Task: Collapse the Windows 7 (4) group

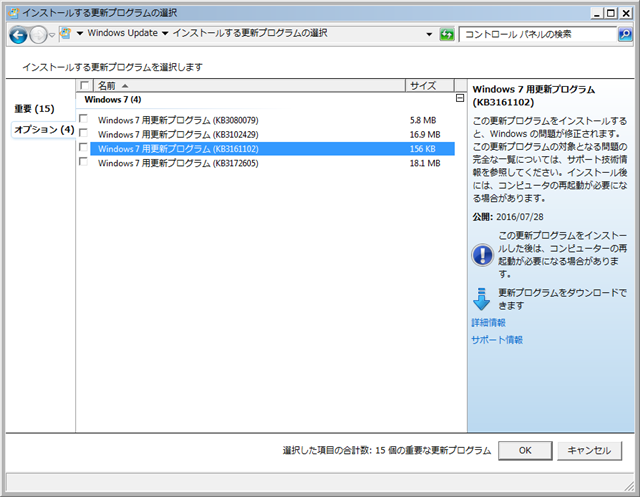Action: [460, 98]
